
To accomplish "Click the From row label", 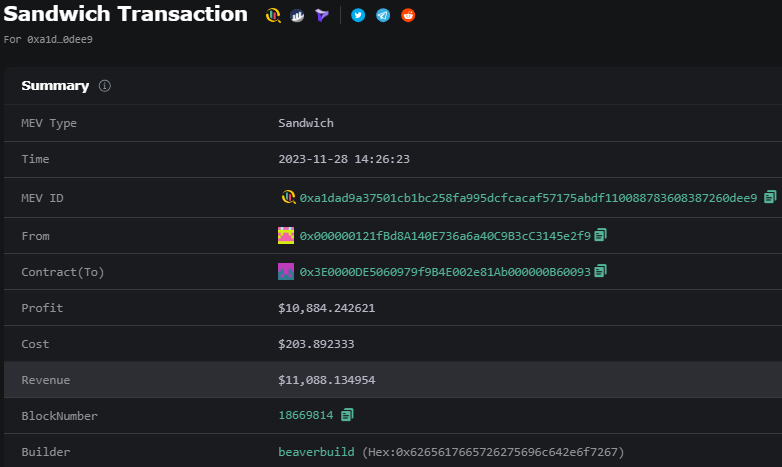I will coord(35,236).
